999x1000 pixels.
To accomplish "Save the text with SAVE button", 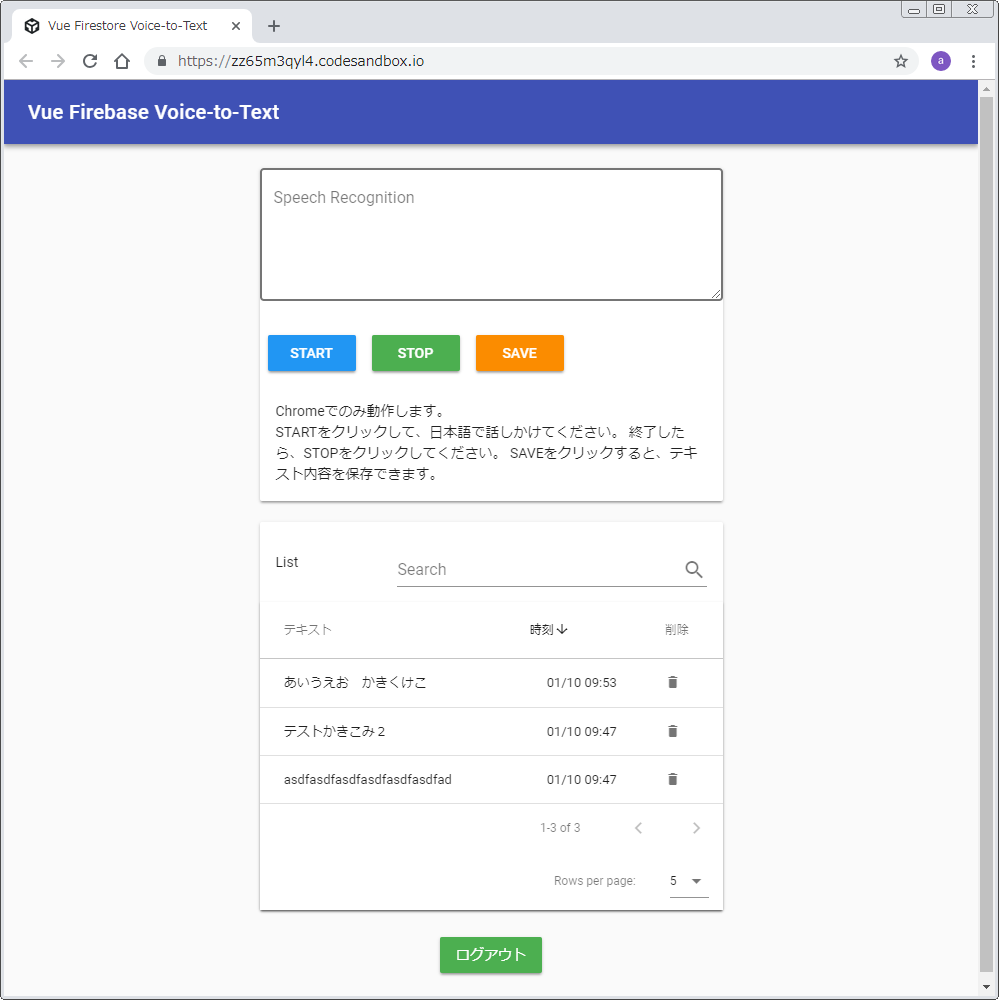I will click(x=519, y=353).
